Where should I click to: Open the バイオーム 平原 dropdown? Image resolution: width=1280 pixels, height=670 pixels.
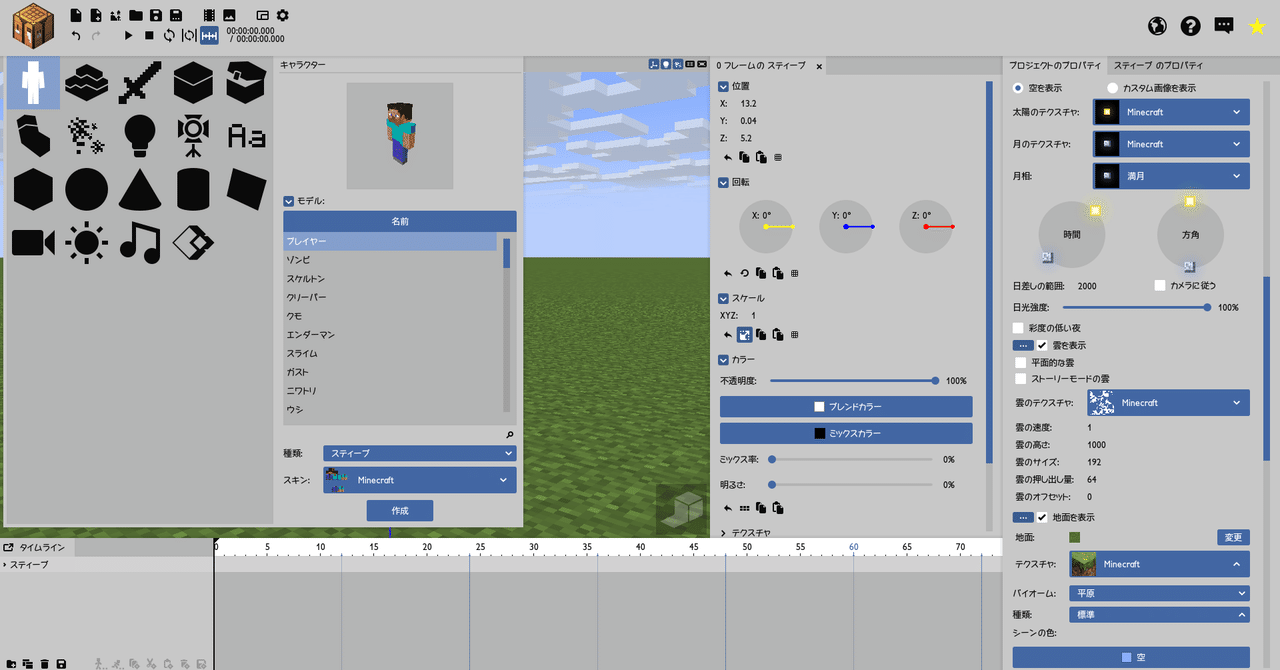[1160, 593]
